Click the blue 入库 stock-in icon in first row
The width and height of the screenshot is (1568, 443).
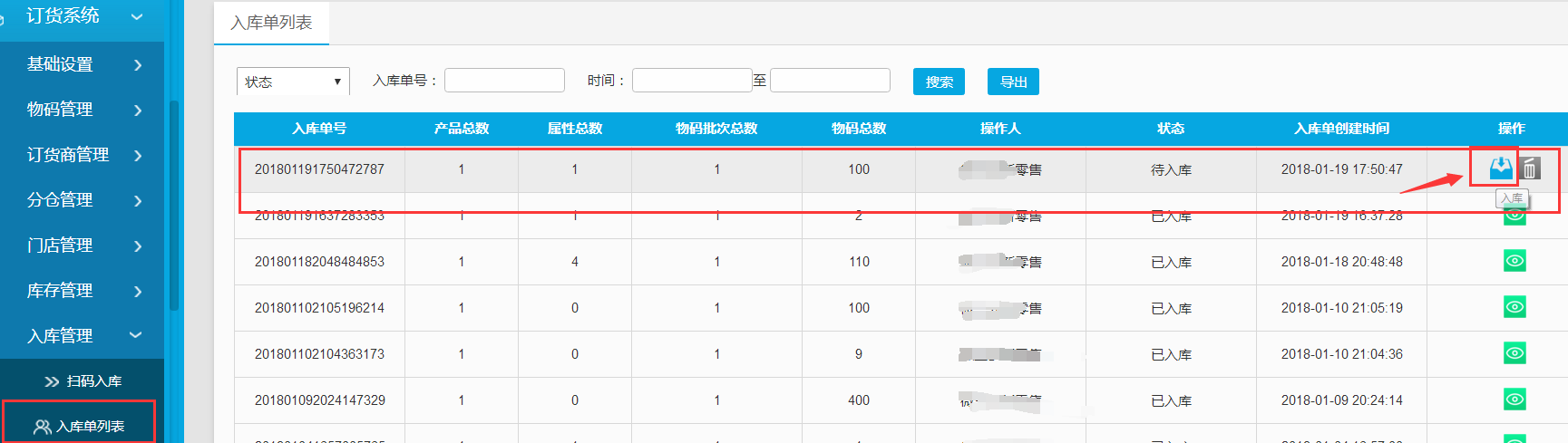click(x=1501, y=168)
